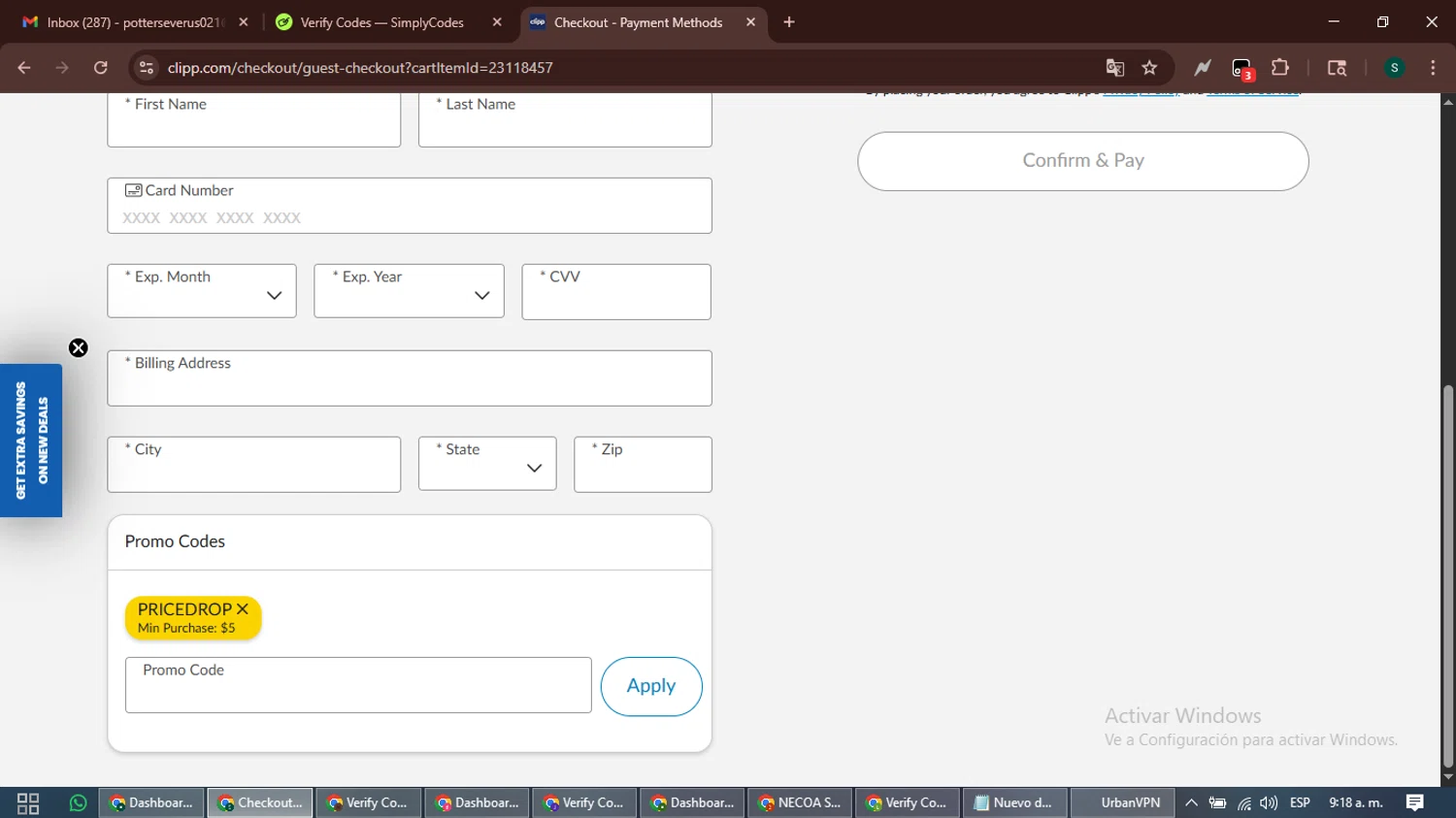Click the page vertical scrollbar thumb

[1448, 576]
